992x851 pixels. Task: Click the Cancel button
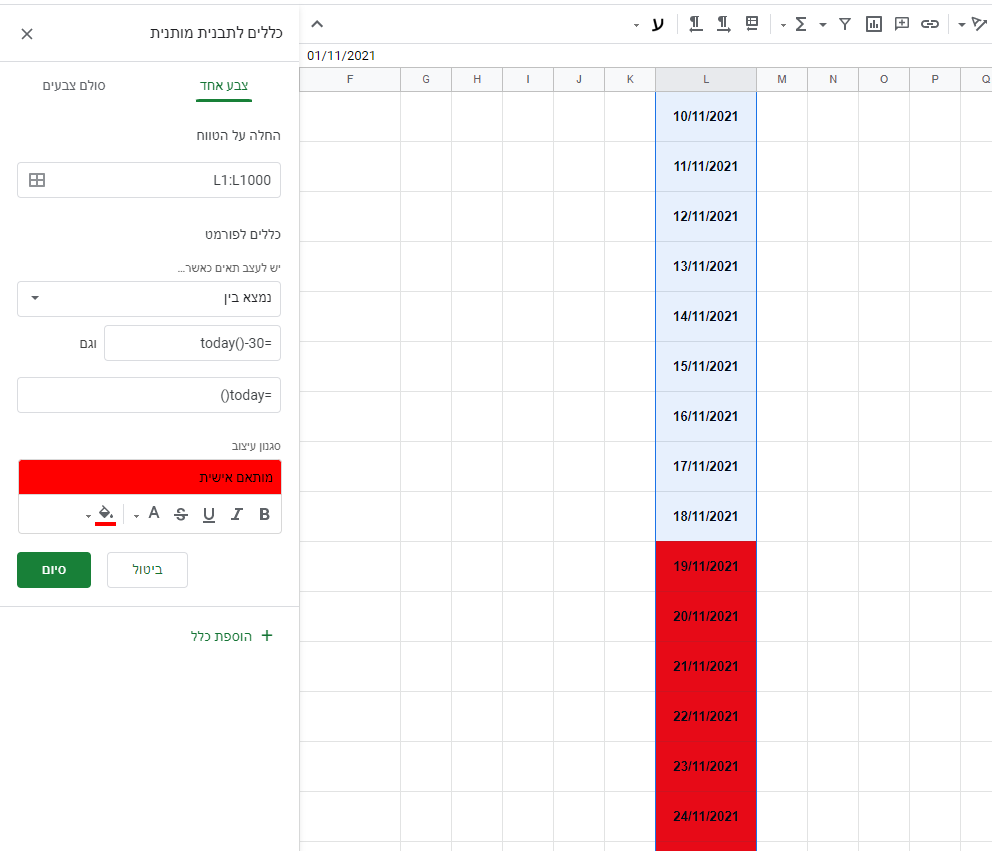point(147,570)
